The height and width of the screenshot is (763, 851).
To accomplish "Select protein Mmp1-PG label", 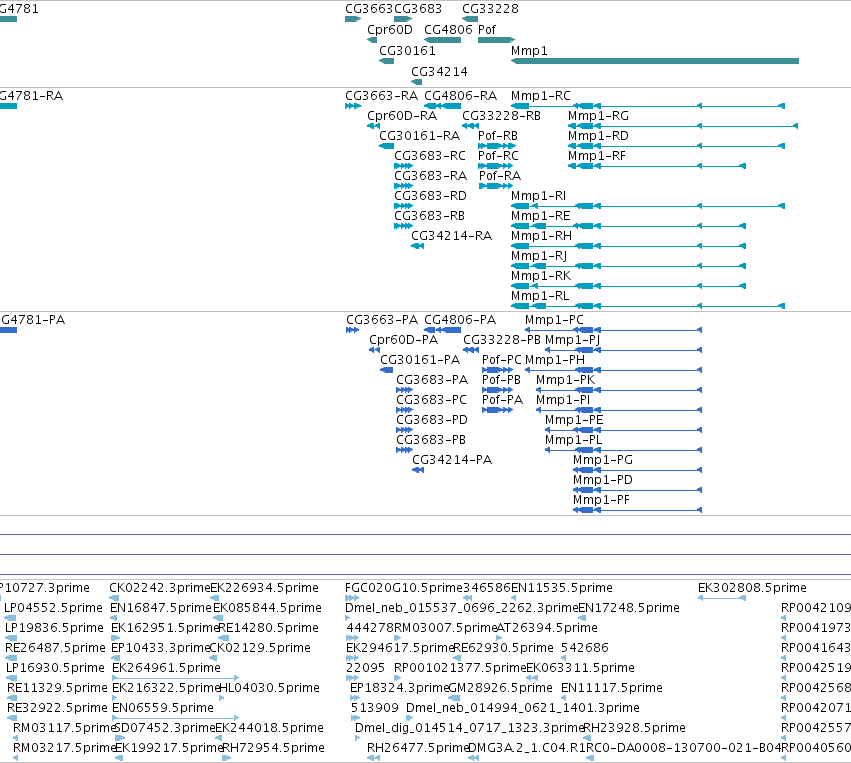I will 602,460.
